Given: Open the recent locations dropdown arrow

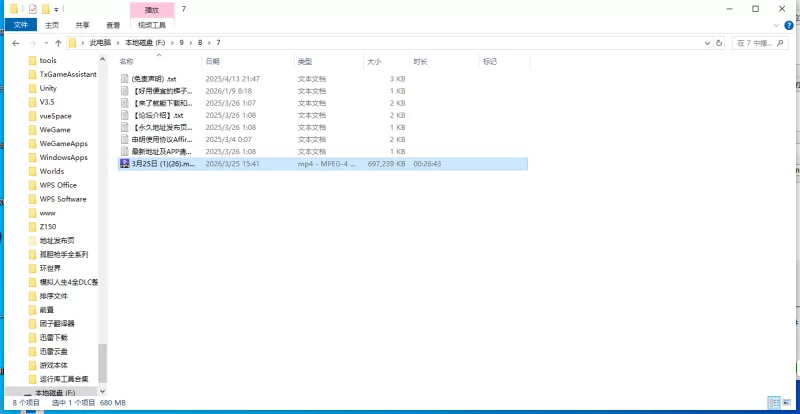Looking at the screenshot, I should click(x=46, y=43).
